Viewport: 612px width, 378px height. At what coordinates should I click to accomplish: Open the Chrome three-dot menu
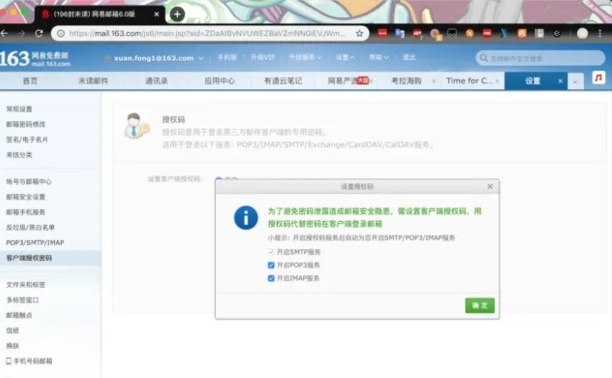click(600, 34)
